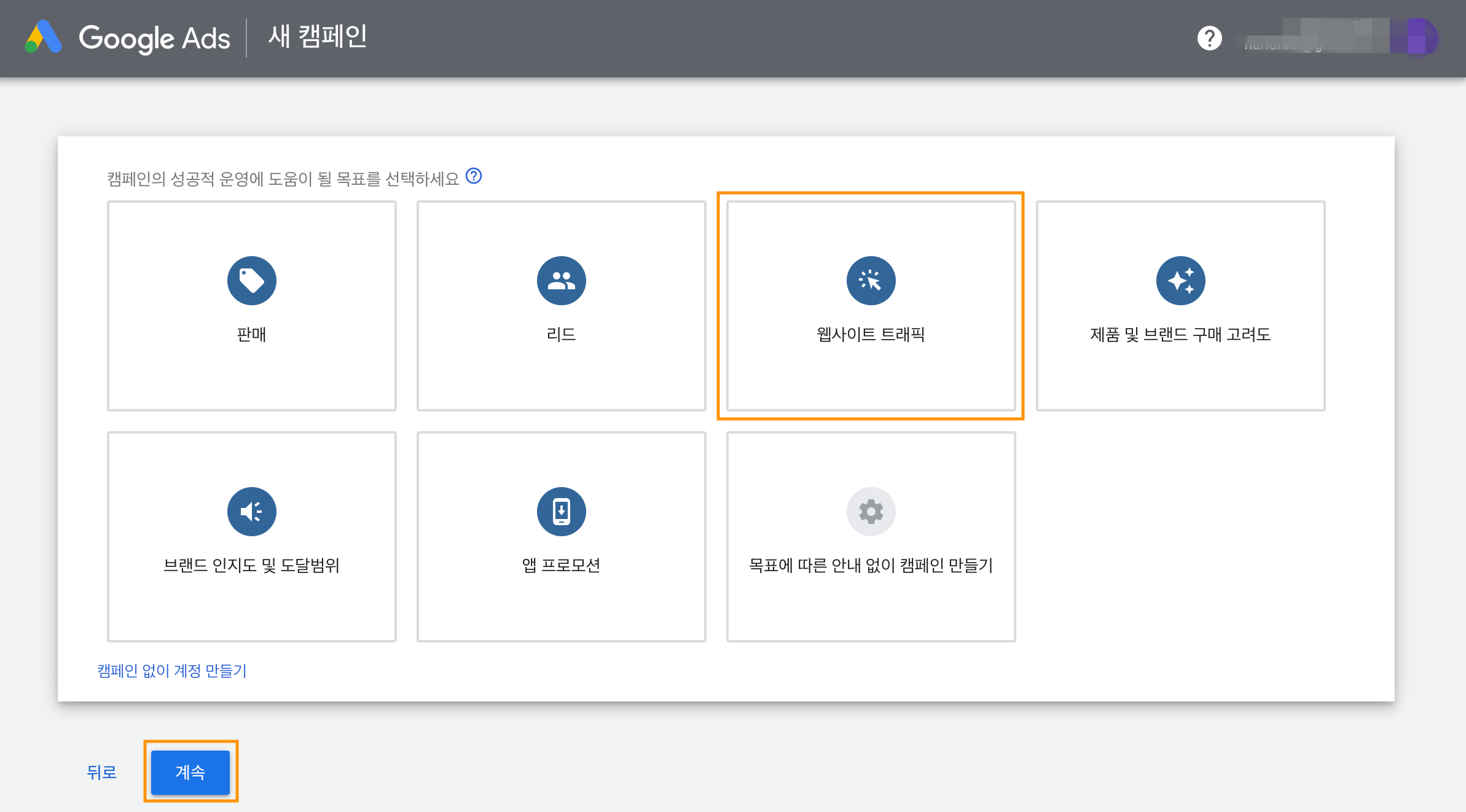Choose 제품 및 브랜드 구매 고려도 label
The width and height of the screenshot is (1466, 812).
pyautogui.click(x=1180, y=335)
